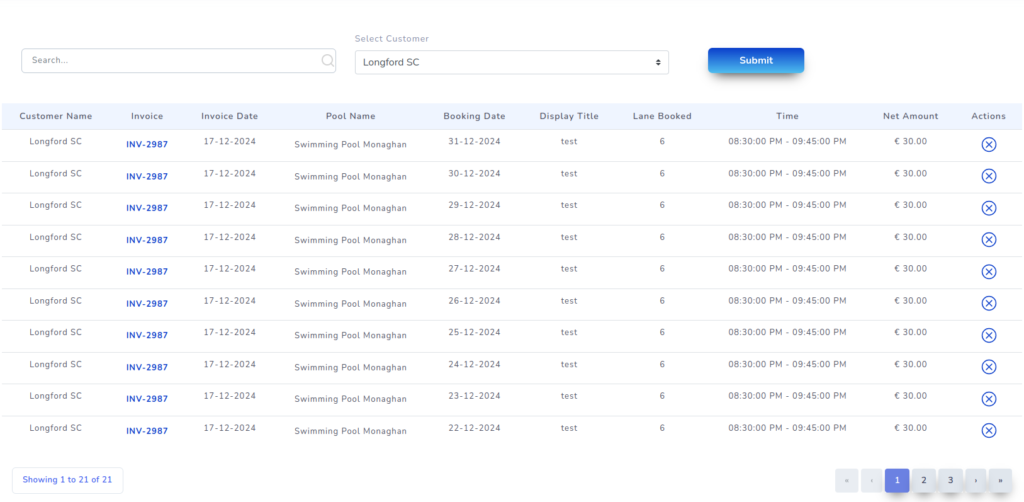Click cancel icon for 29-12-2024 booking
Screen dimensions: 1024x502
click(x=988, y=208)
